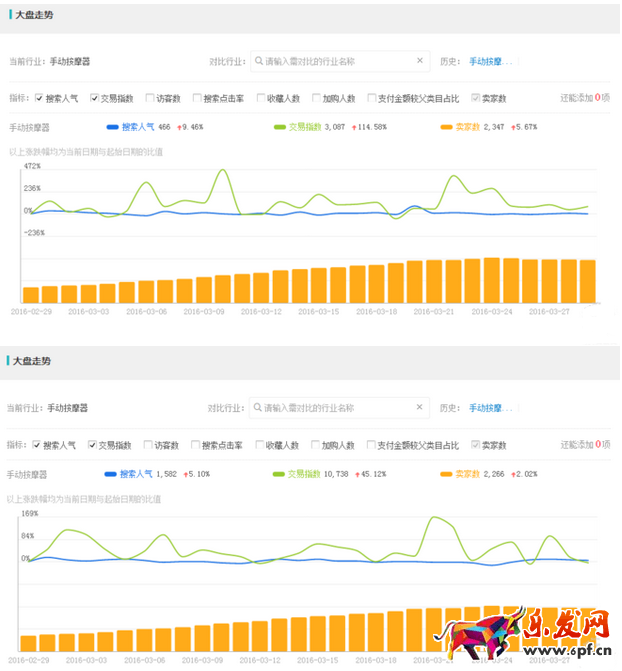Clear the top chart's 对比行业 search with the X icon

point(420,61)
